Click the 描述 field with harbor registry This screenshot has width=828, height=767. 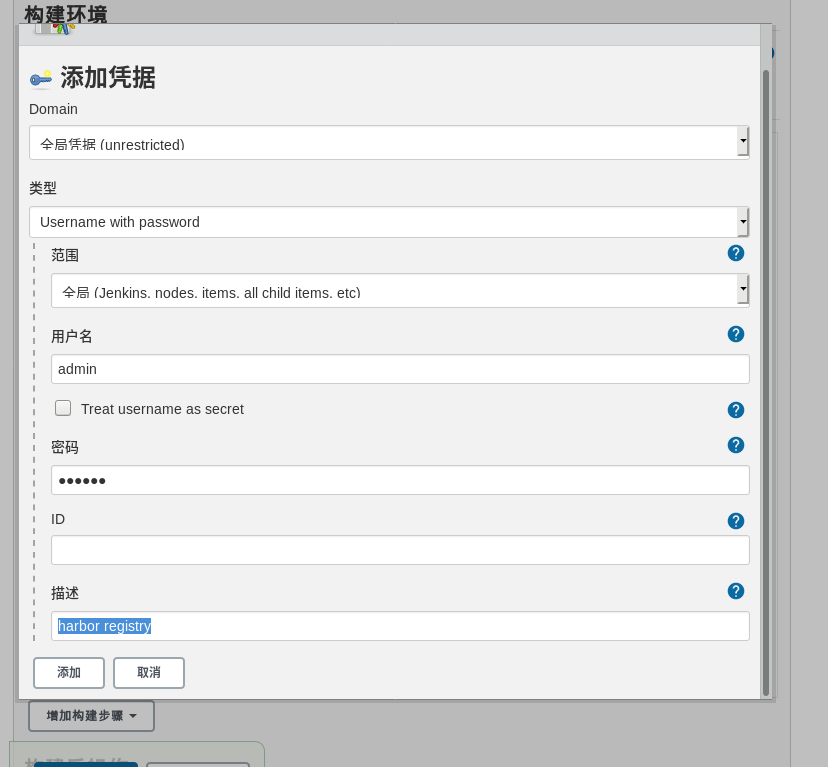click(400, 626)
